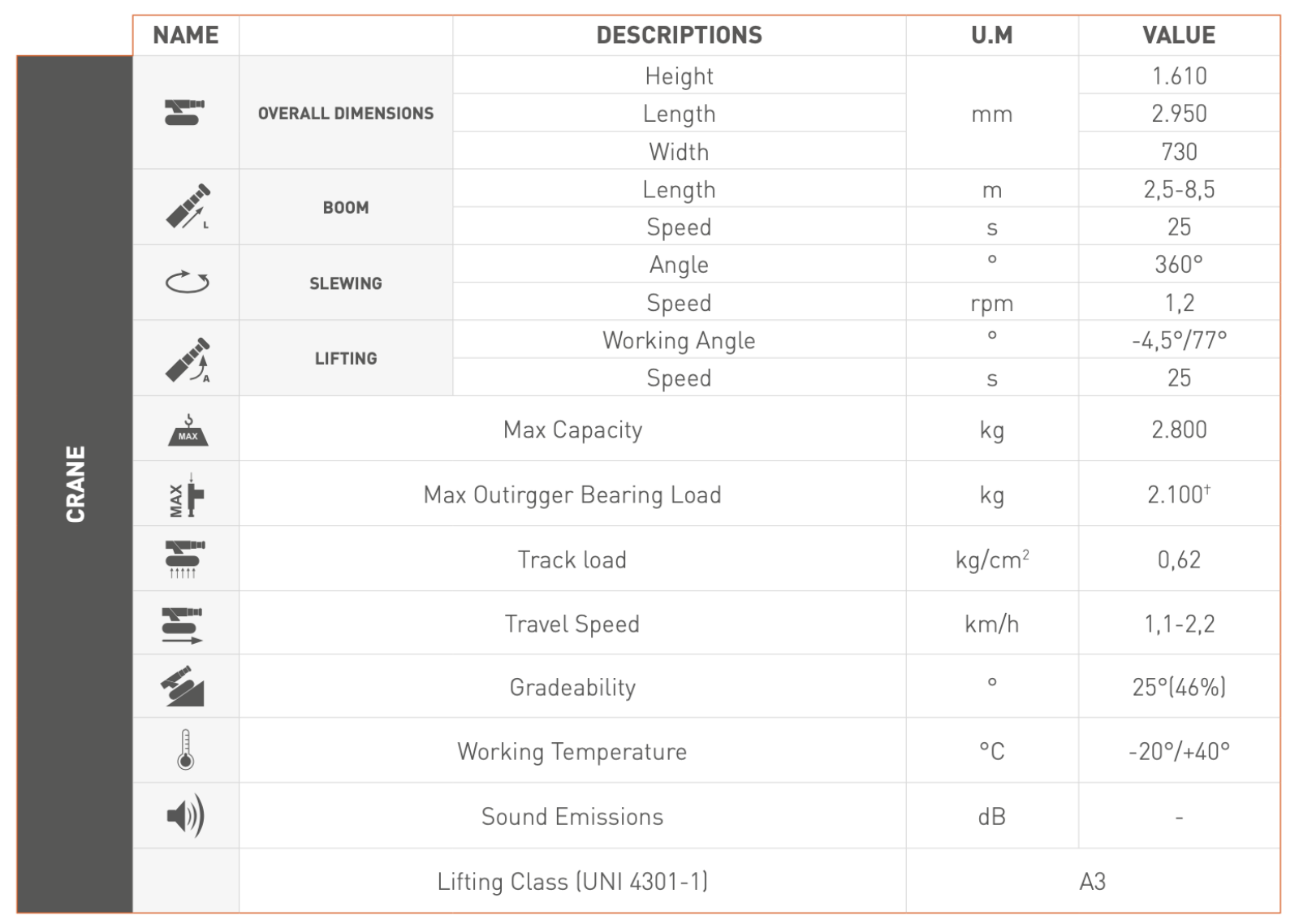The image size is (1299, 924).
Task: Click the working temperature thermometer icon
Action: coord(186,750)
